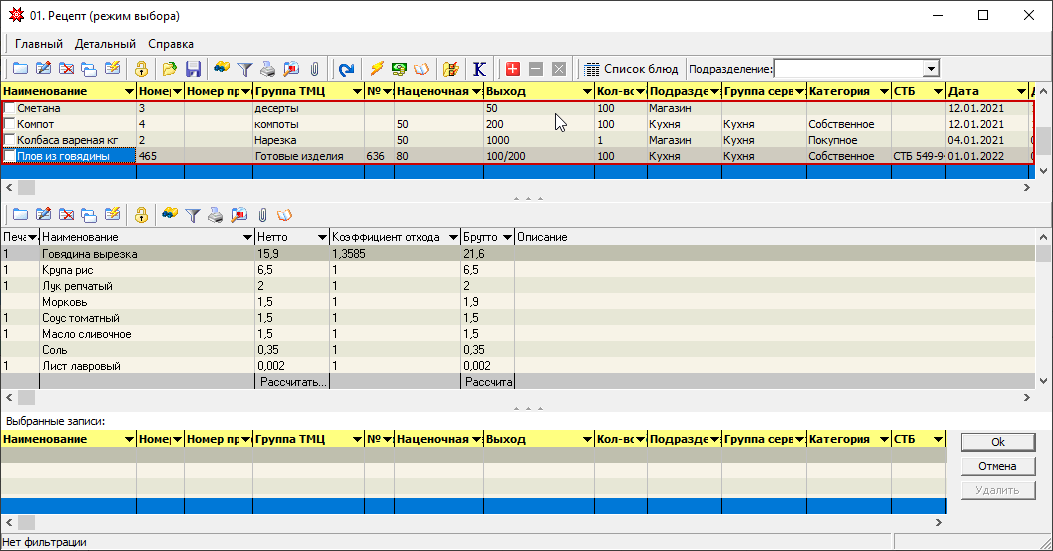Viewport: 1053px width, 551px height.
Task: Check the box for Компот row
Action: coord(10,124)
